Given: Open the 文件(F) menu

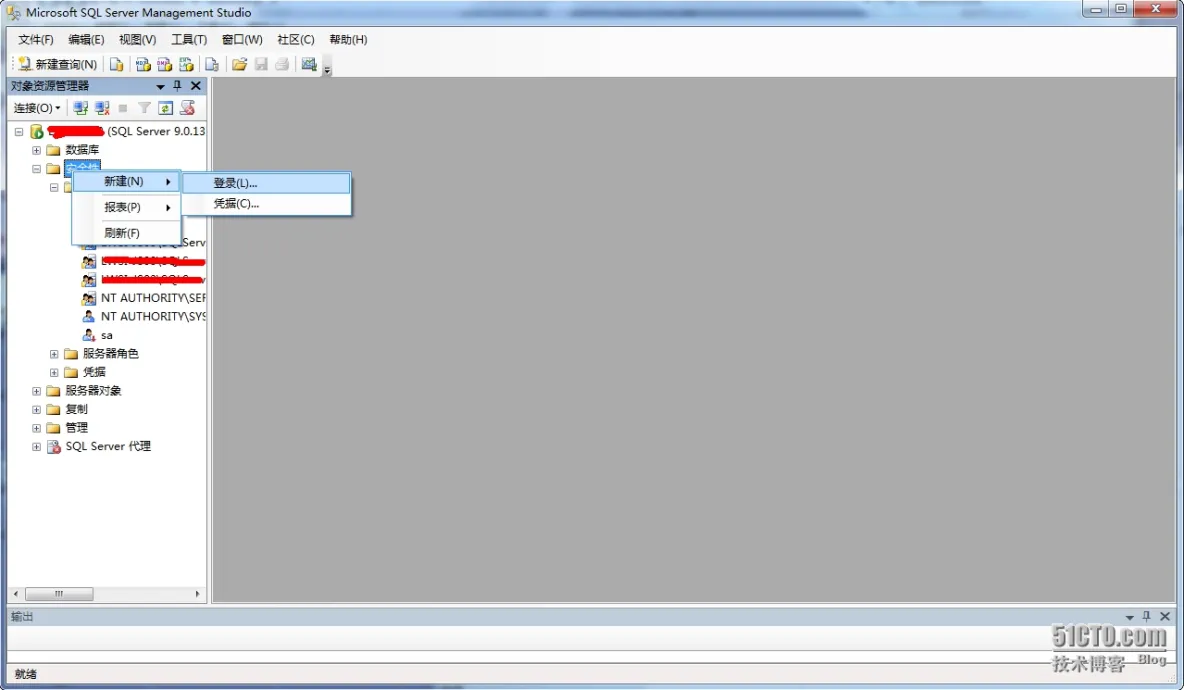Looking at the screenshot, I should pyautogui.click(x=35, y=39).
